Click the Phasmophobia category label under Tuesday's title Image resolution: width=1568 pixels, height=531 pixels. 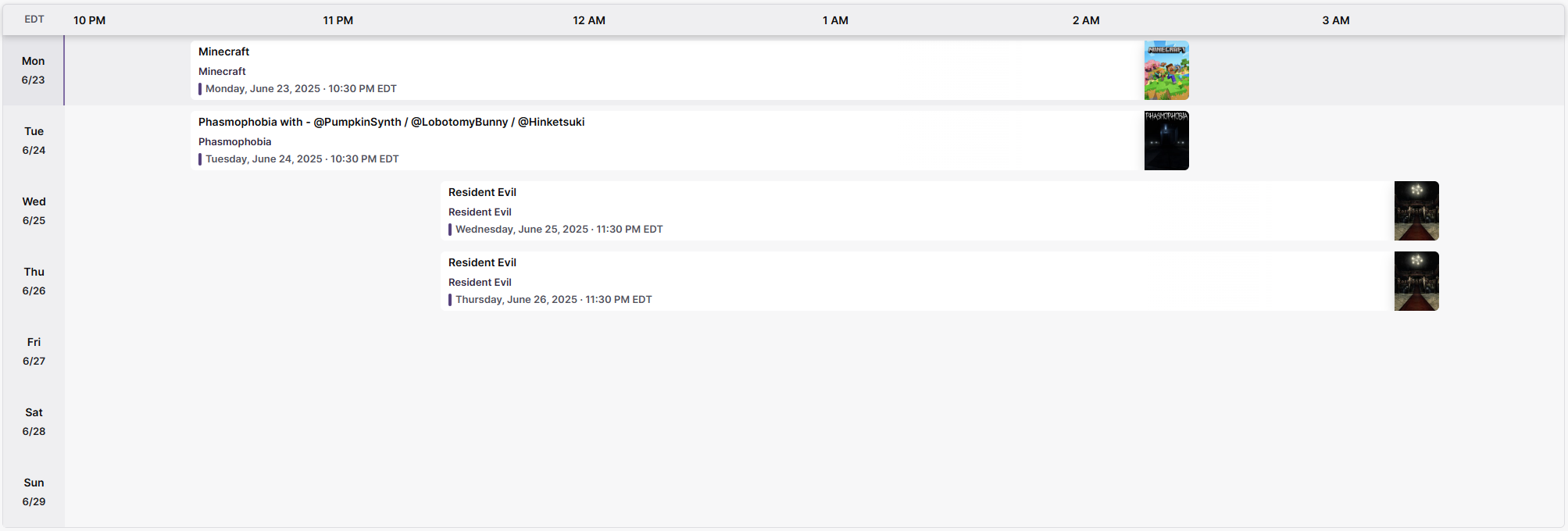(235, 141)
